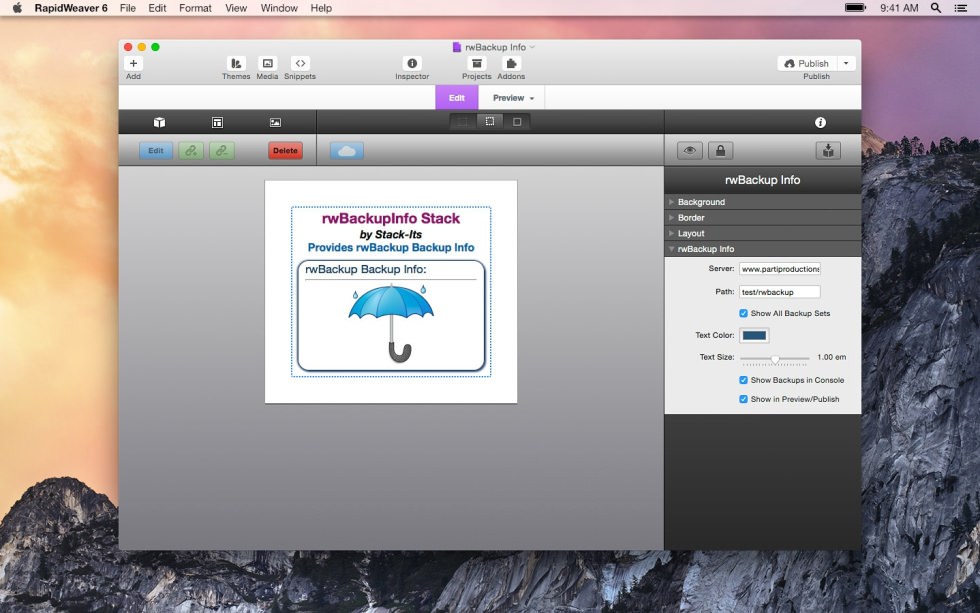Screen dimensions: 980x613
Task: Open the Themes browser
Action: click(236, 63)
